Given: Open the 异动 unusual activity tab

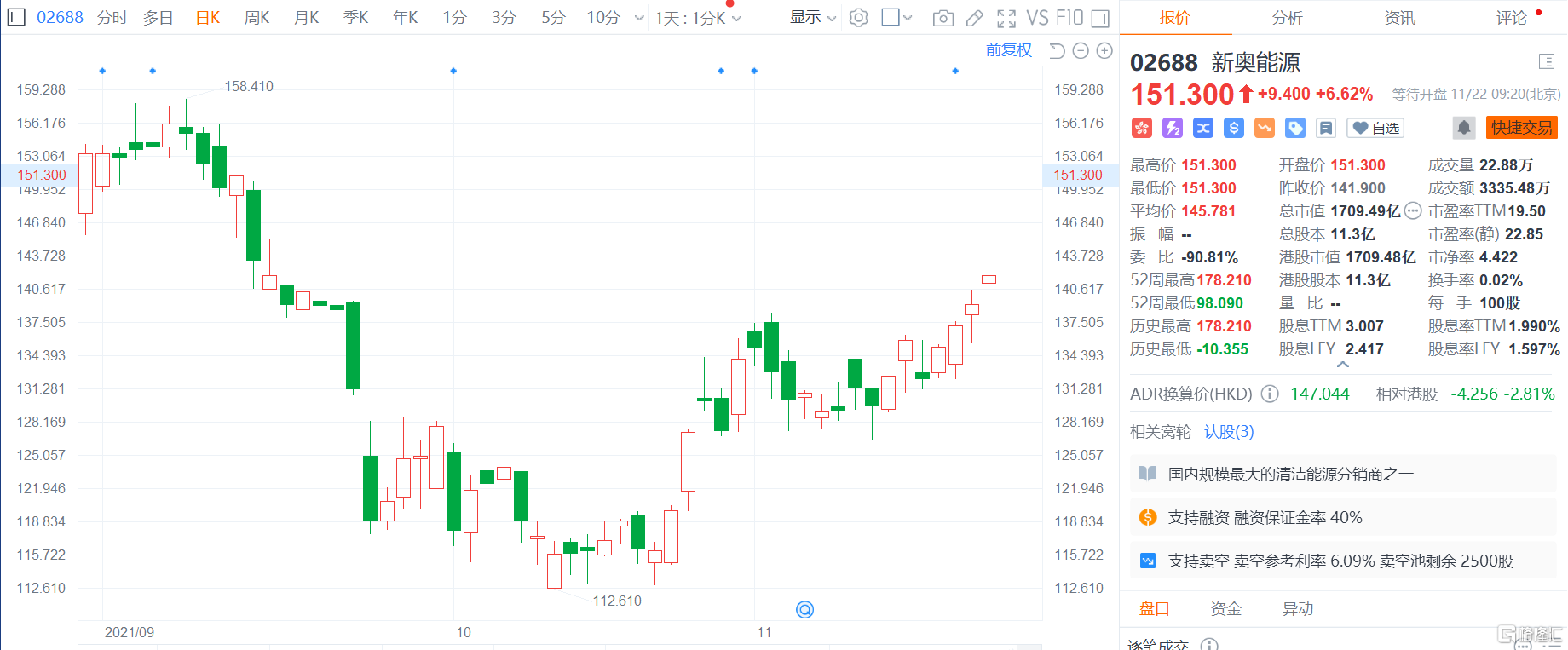Looking at the screenshot, I should [1298, 608].
